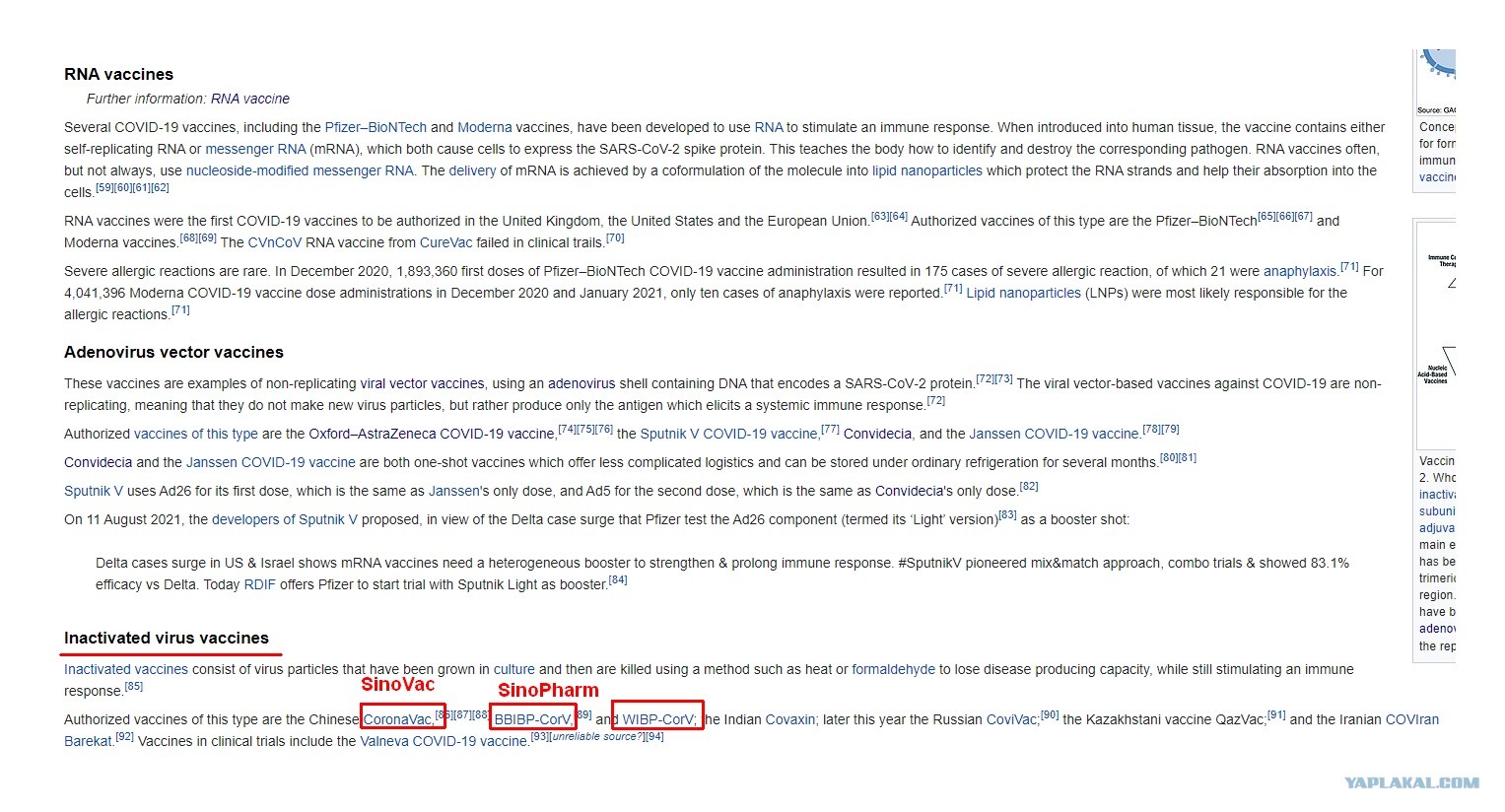Click the 'unreliable source?' tag
This screenshot has height=812, width=1505.
597,736
